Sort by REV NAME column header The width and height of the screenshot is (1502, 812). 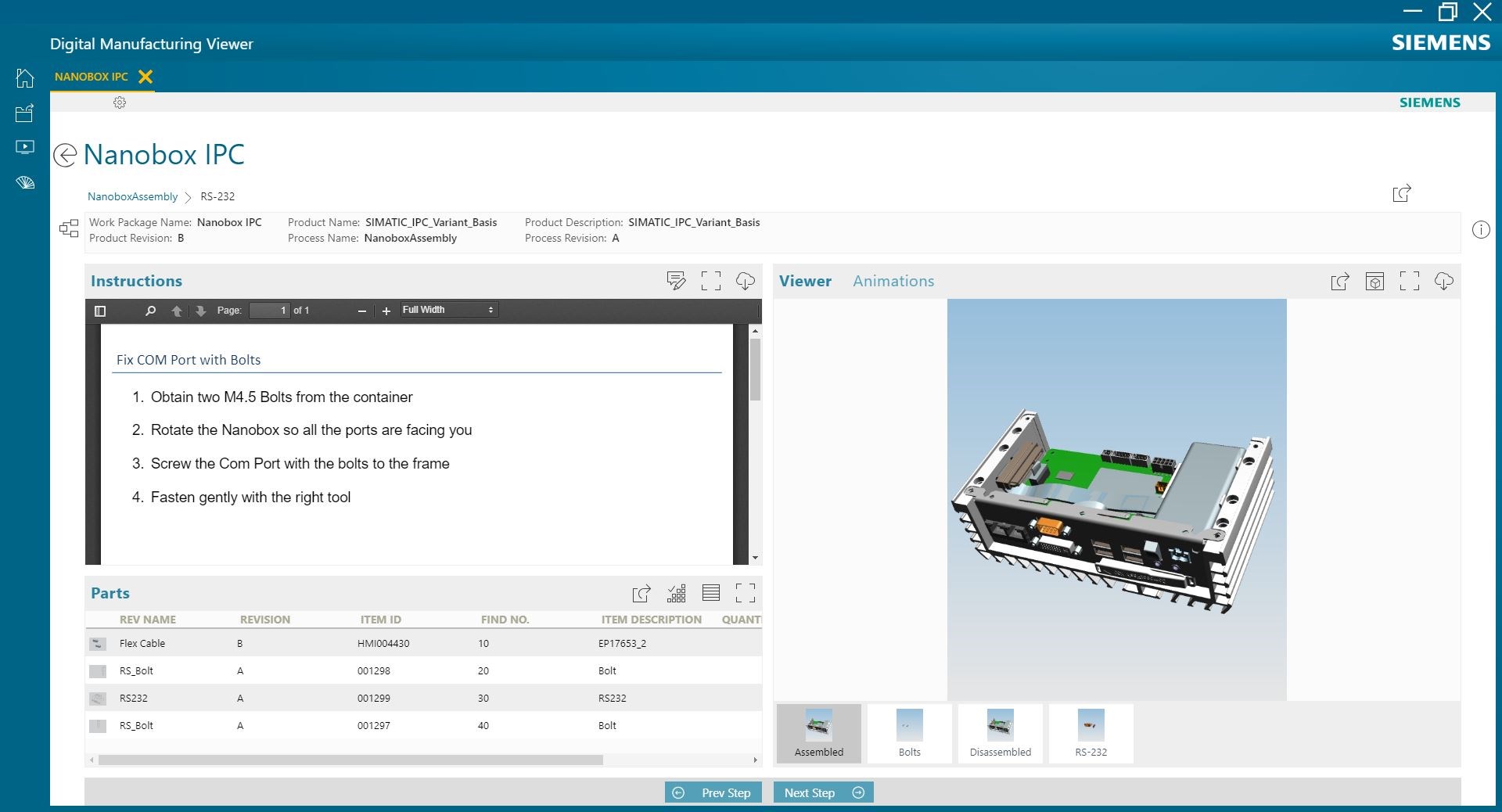tap(148, 620)
